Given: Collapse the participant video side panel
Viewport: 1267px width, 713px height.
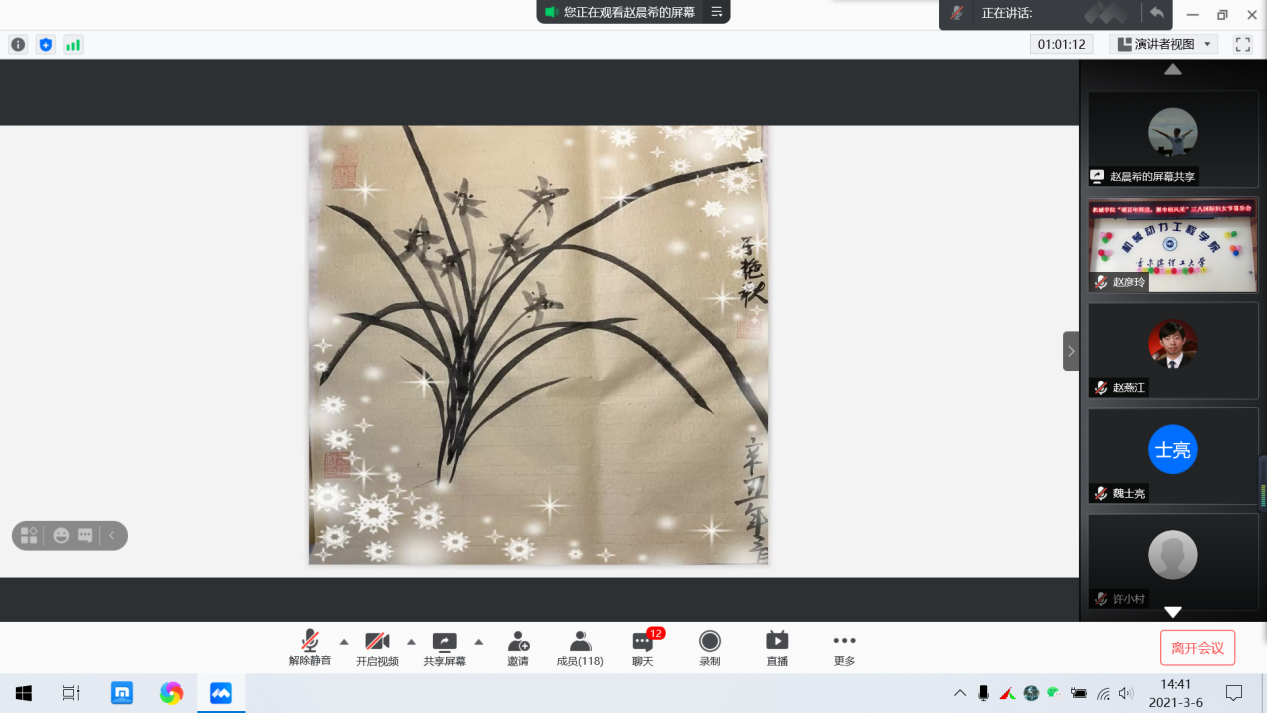Looking at the screenshot, I should point(1071,351).
